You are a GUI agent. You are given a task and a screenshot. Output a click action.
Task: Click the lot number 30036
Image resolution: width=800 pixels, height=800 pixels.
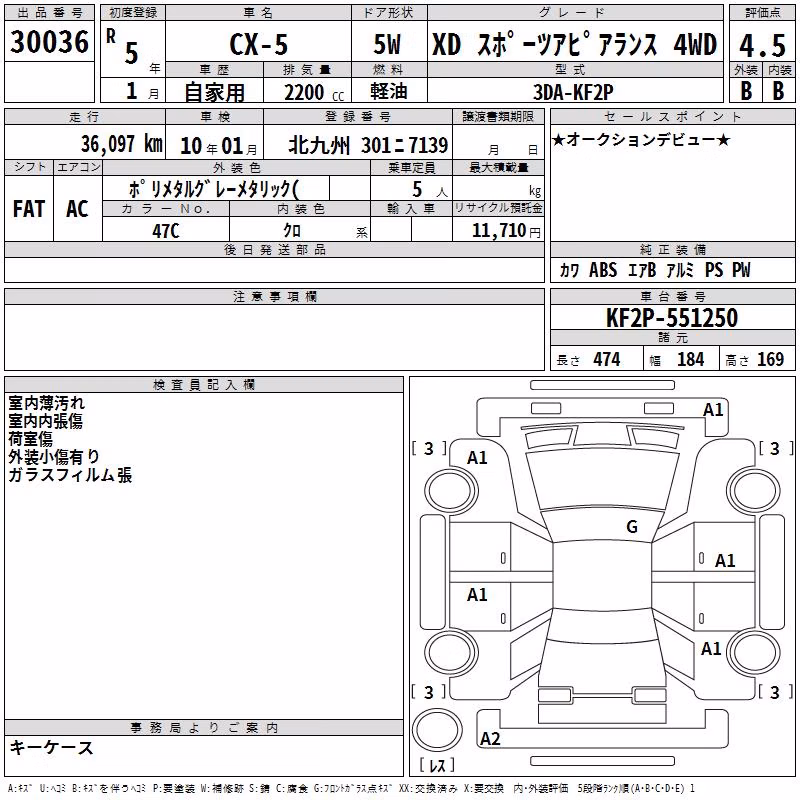tap(49, 42)
